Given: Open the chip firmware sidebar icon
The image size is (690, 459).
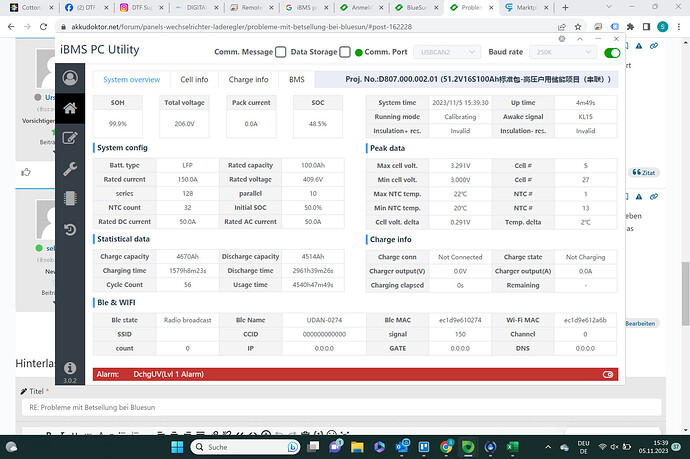Looking at the screenshot, I should [x=70, y=198].
